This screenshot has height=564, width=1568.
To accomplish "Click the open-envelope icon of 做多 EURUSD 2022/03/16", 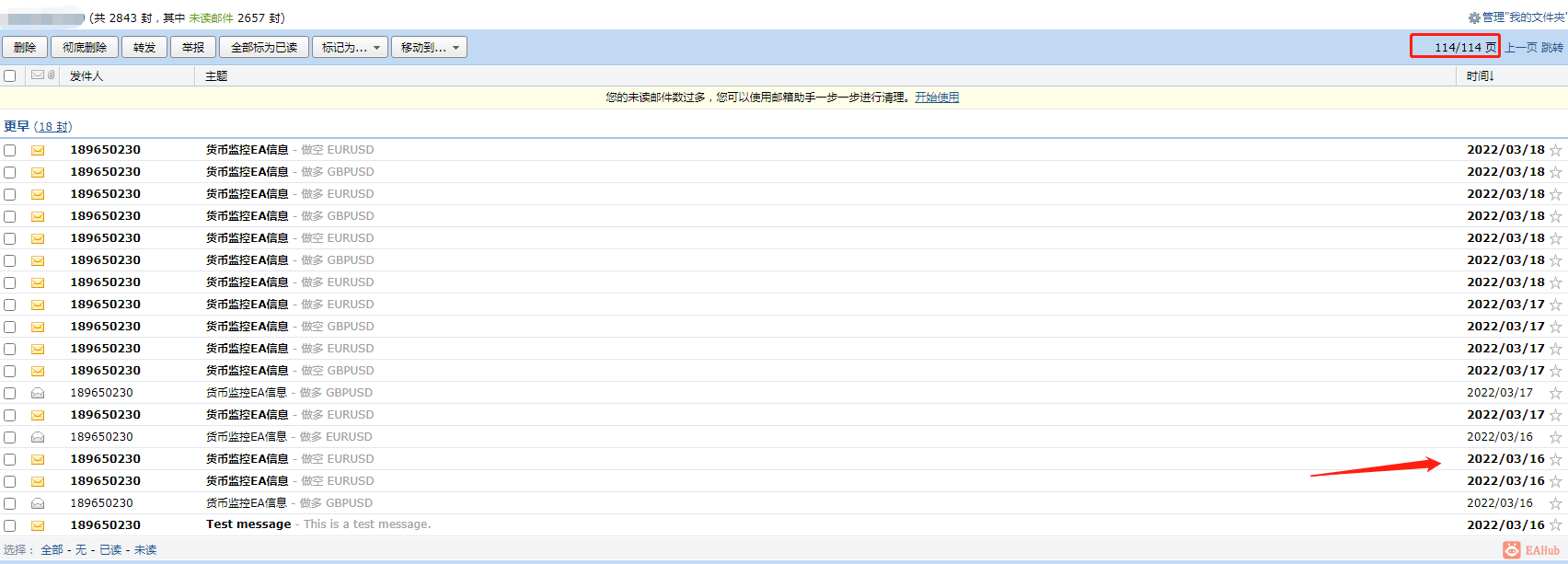I will point(38,437).
